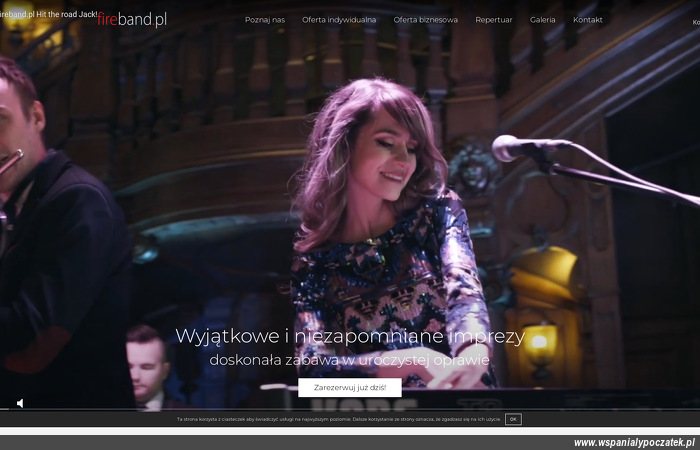Go to Oferta indywidualna page
Image resolution: width=700 pixels, height=450 pixels.
point(339,20)
